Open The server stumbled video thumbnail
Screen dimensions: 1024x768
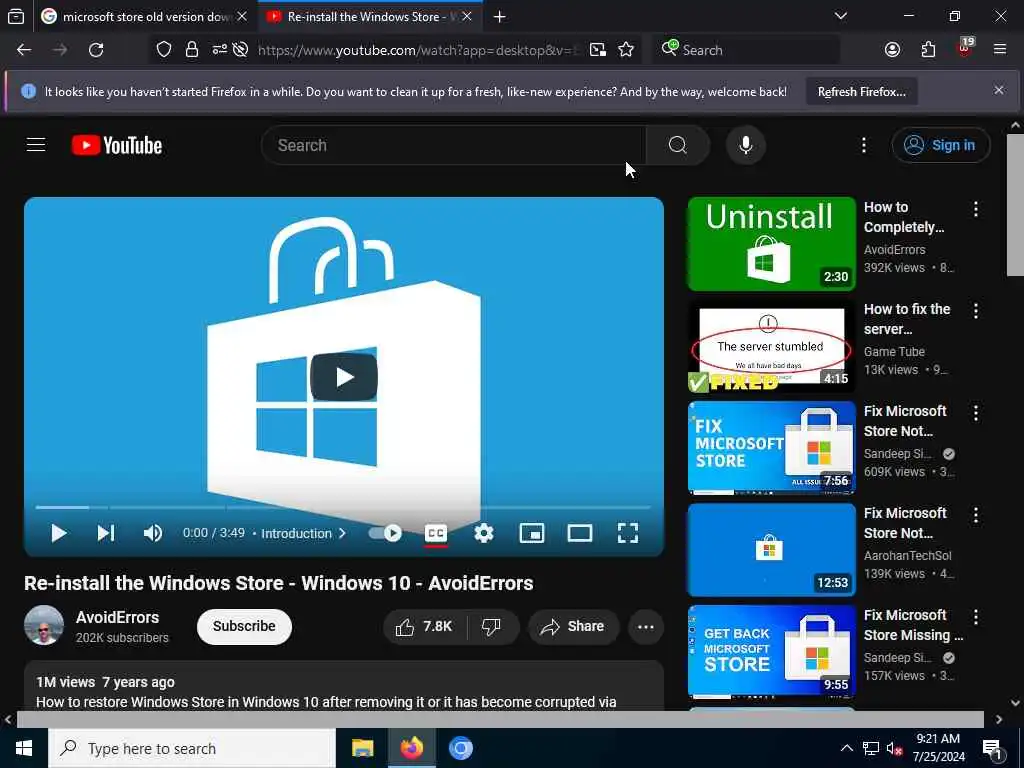771,345
